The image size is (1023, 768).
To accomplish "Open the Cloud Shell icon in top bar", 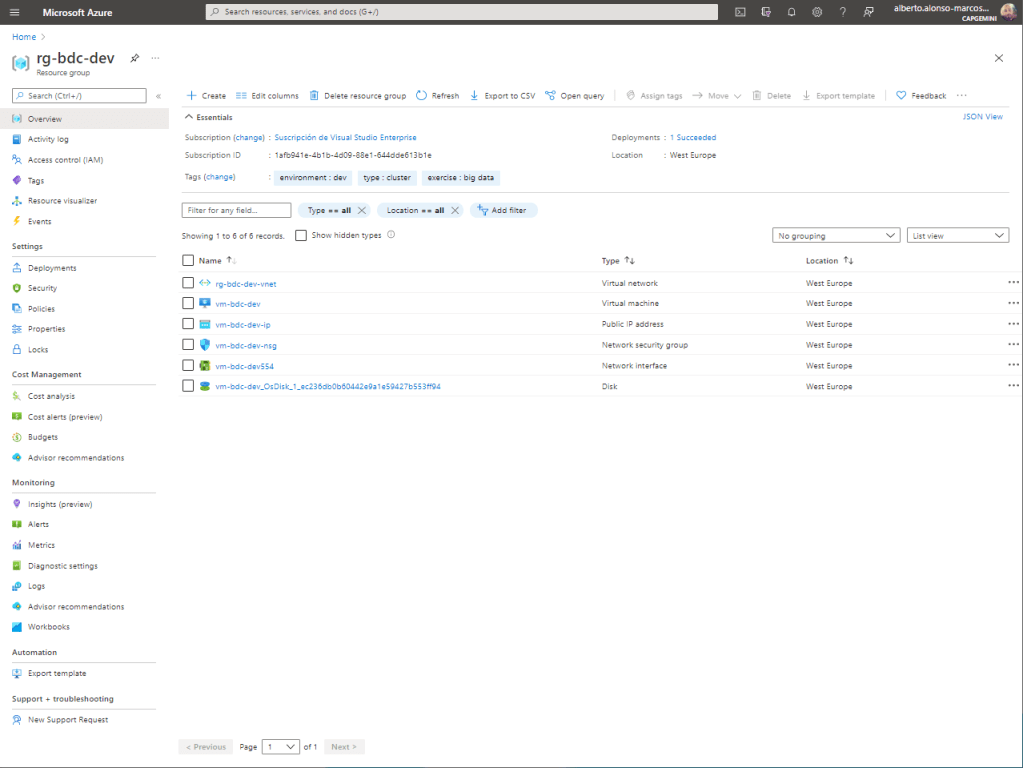I will click(x=740, y=12).
